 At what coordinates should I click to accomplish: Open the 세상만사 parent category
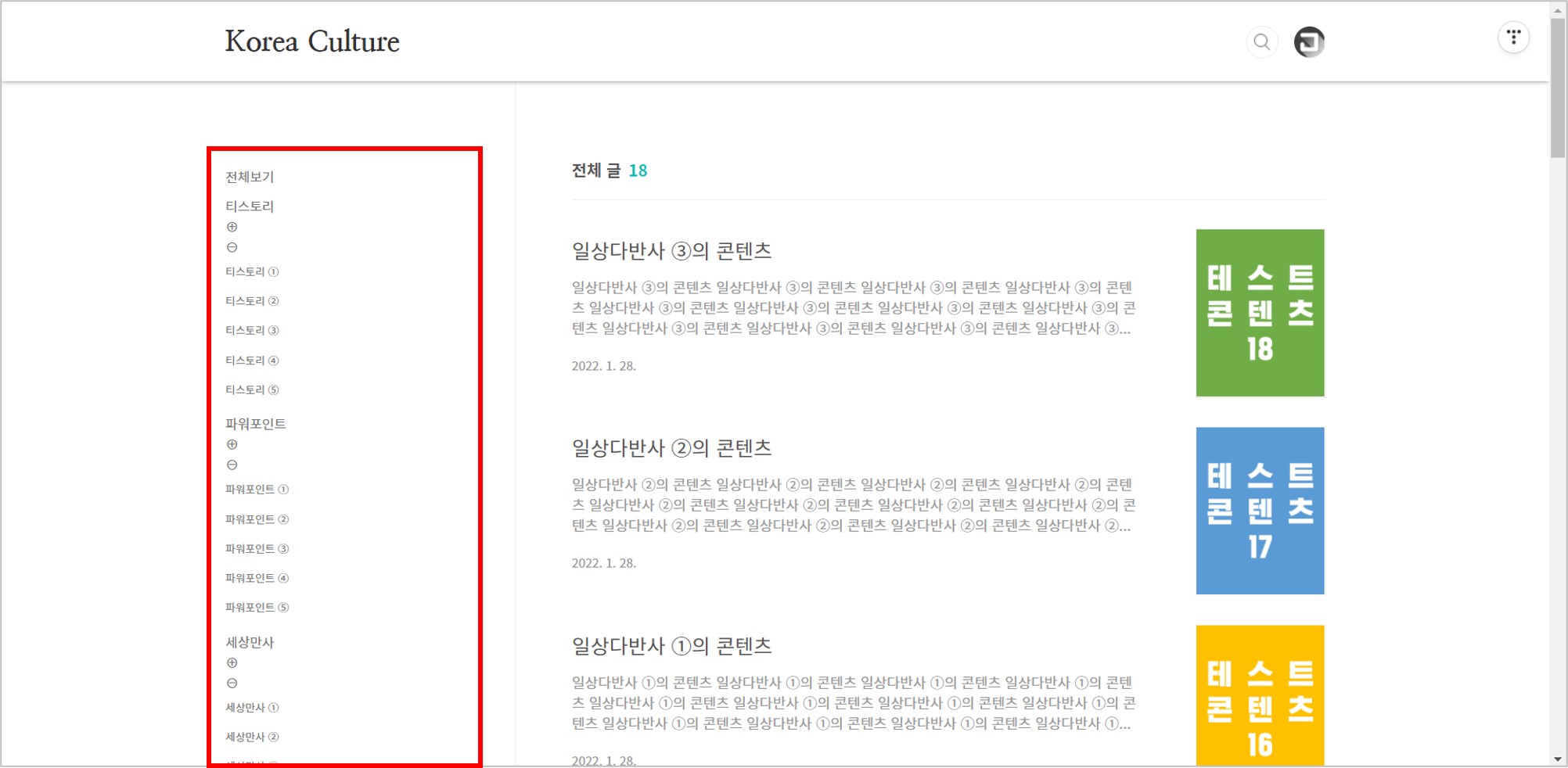coord(250,642)
